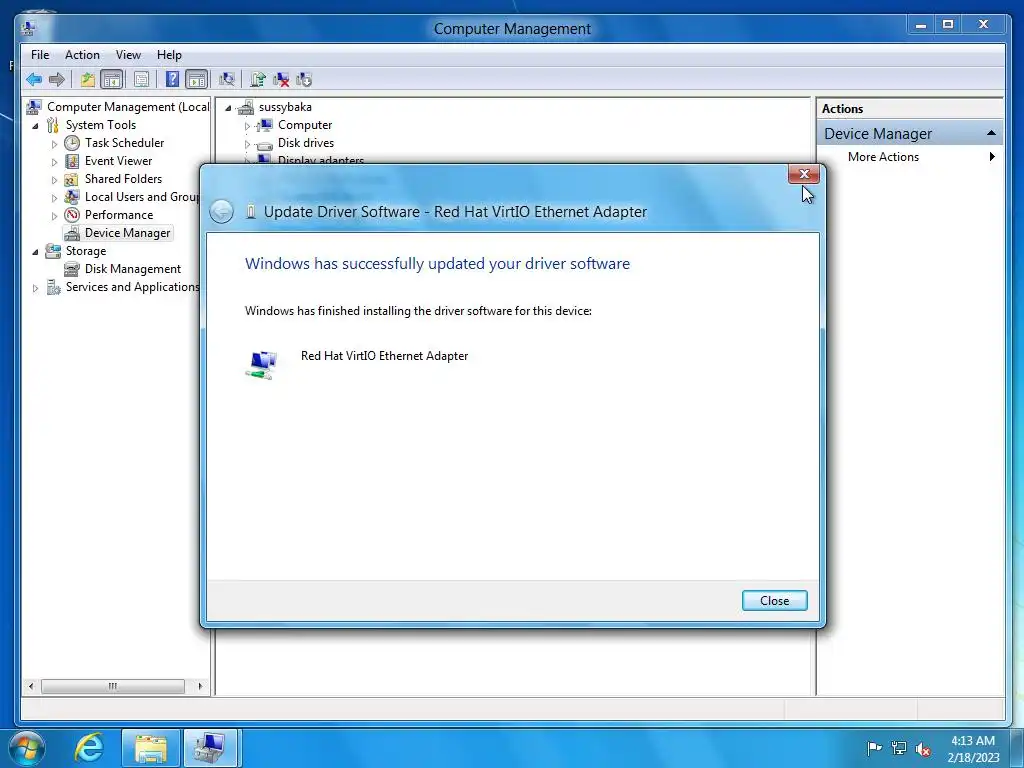Screen dimensions: 1024x768
Task: Select the System Tools label
Action: click(x=101, y=125)
